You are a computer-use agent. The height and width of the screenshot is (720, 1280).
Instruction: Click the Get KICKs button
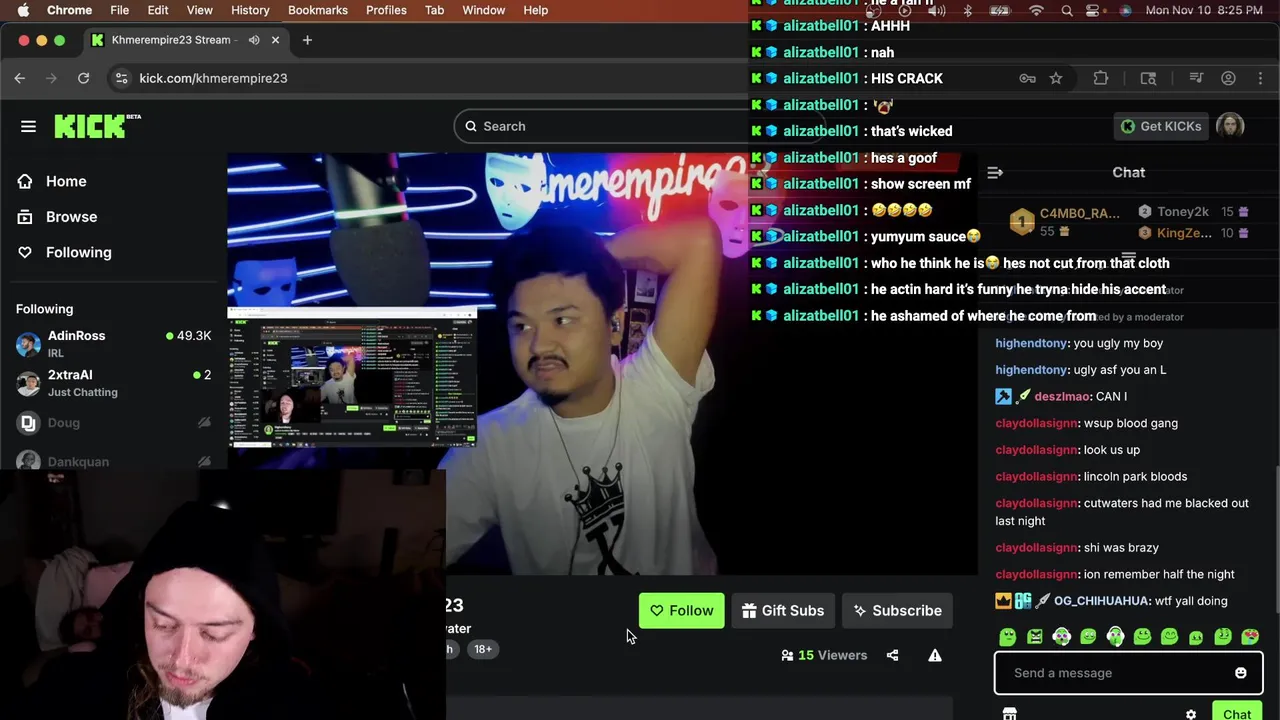(1160, 126)
